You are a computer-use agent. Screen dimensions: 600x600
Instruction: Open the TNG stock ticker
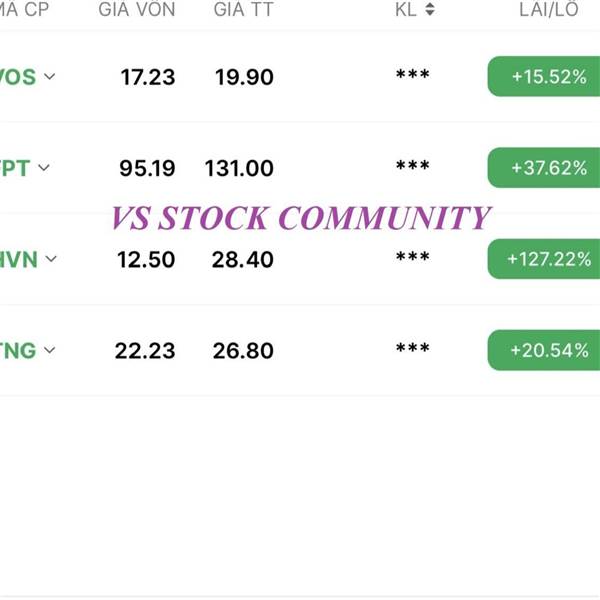[18, 351]
